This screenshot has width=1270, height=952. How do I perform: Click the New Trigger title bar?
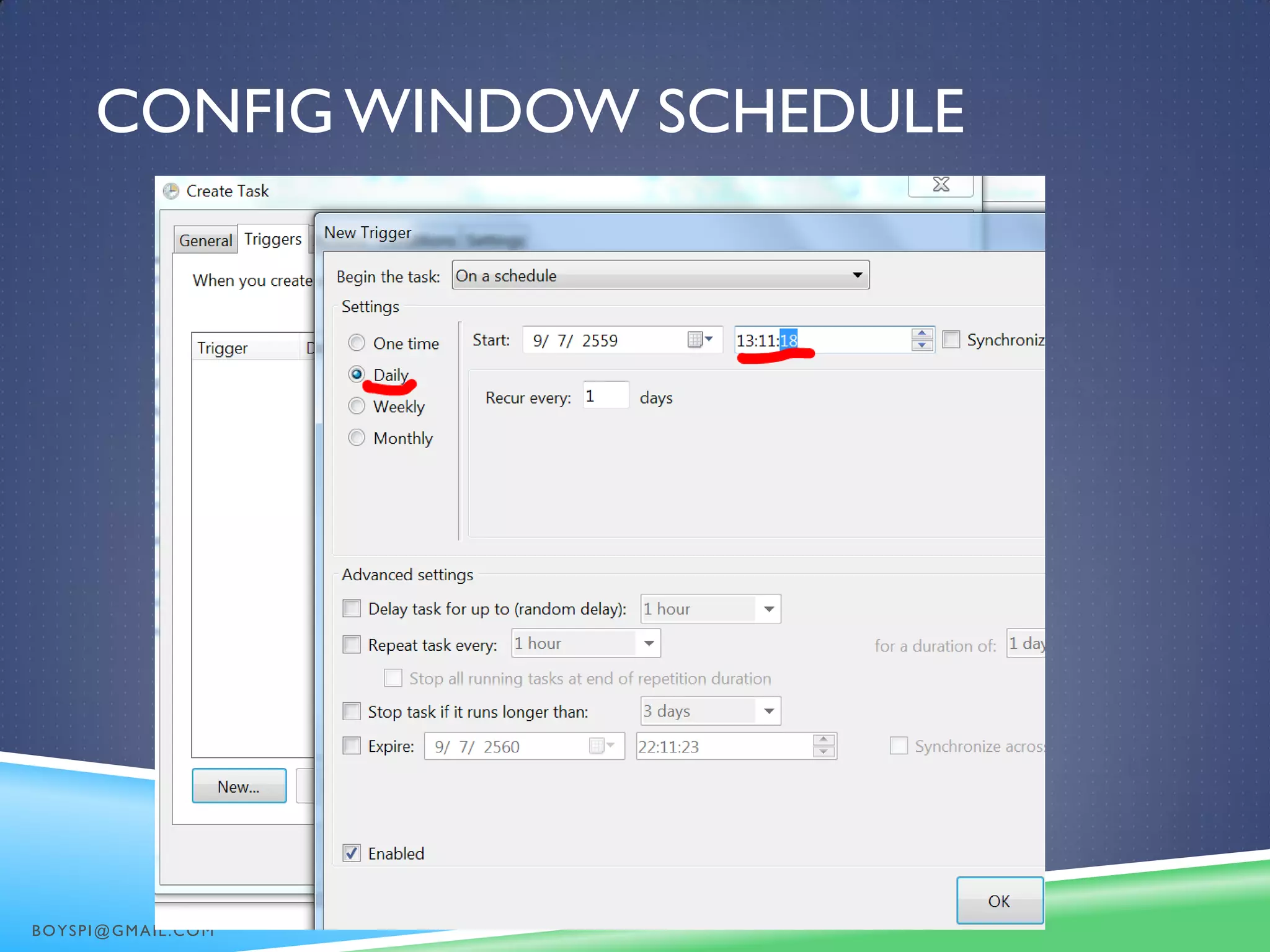(x=680, y=233)
